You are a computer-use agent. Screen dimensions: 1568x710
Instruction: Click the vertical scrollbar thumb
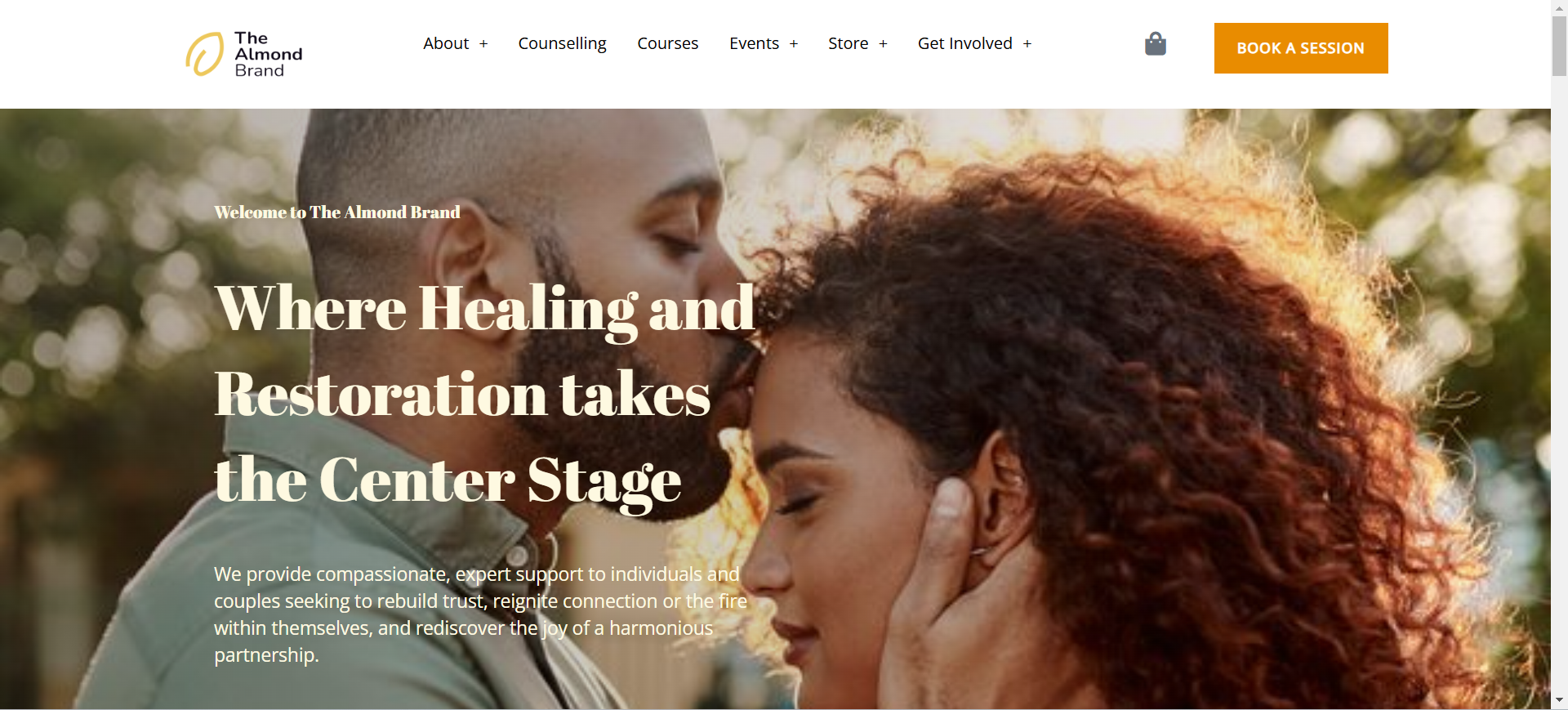pos(1559,46)
